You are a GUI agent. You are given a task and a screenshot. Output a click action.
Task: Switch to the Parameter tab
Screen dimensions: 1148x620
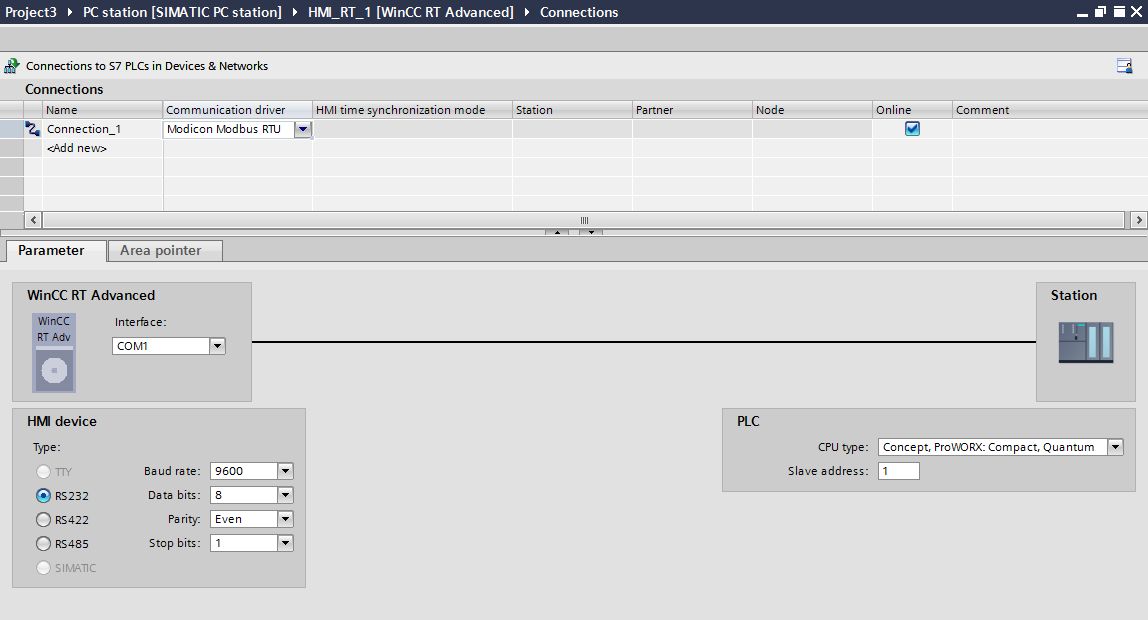[x=56, y=250]
